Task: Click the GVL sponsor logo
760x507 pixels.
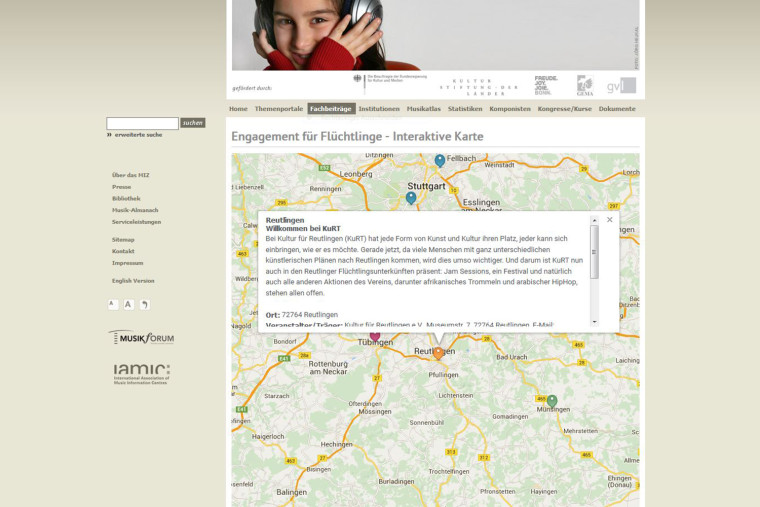Action: pos(621,86)
